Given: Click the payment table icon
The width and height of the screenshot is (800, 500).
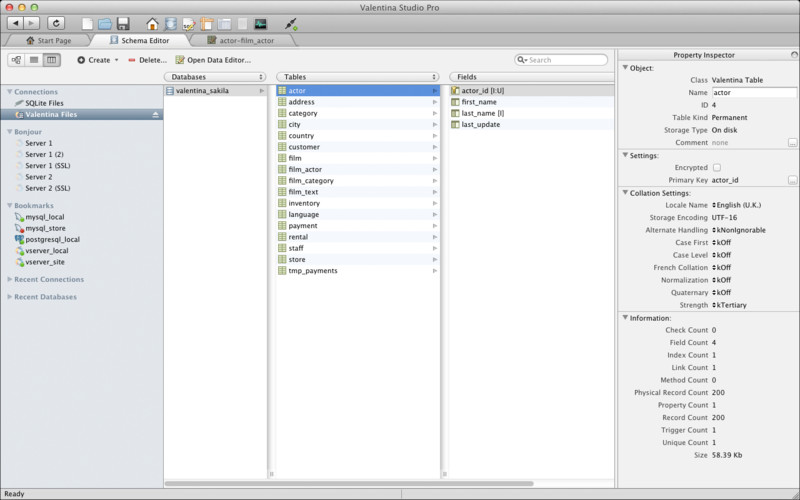Looking at the screenshot, I should [282, 226].
